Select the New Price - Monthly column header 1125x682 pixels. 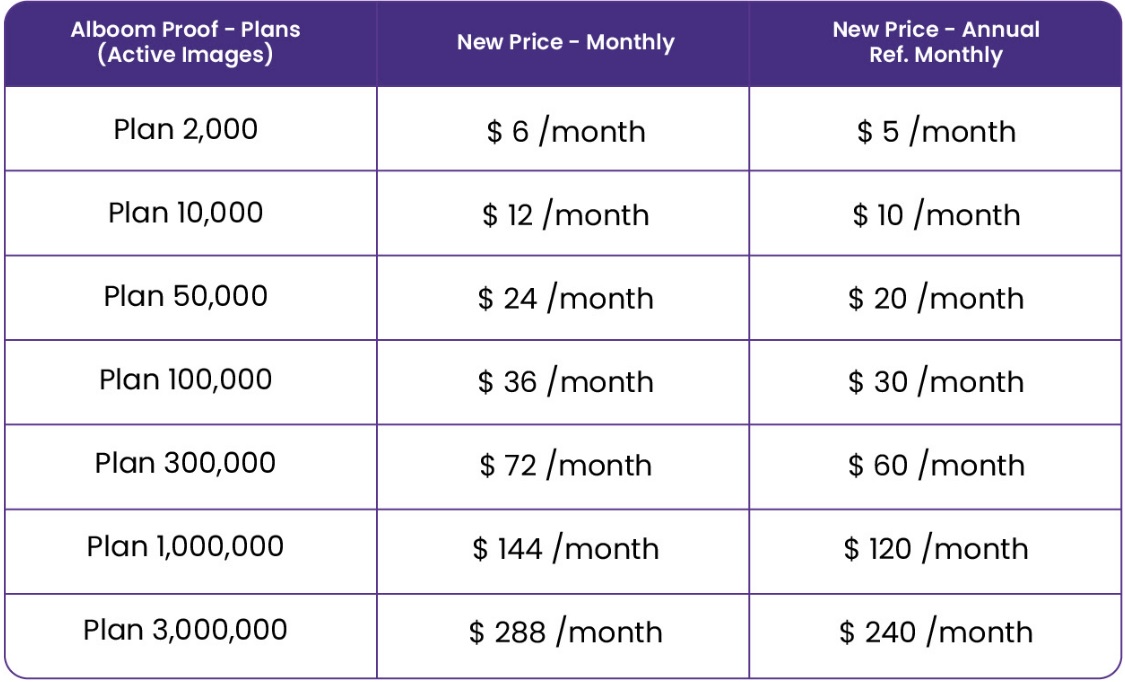[565, 42]
